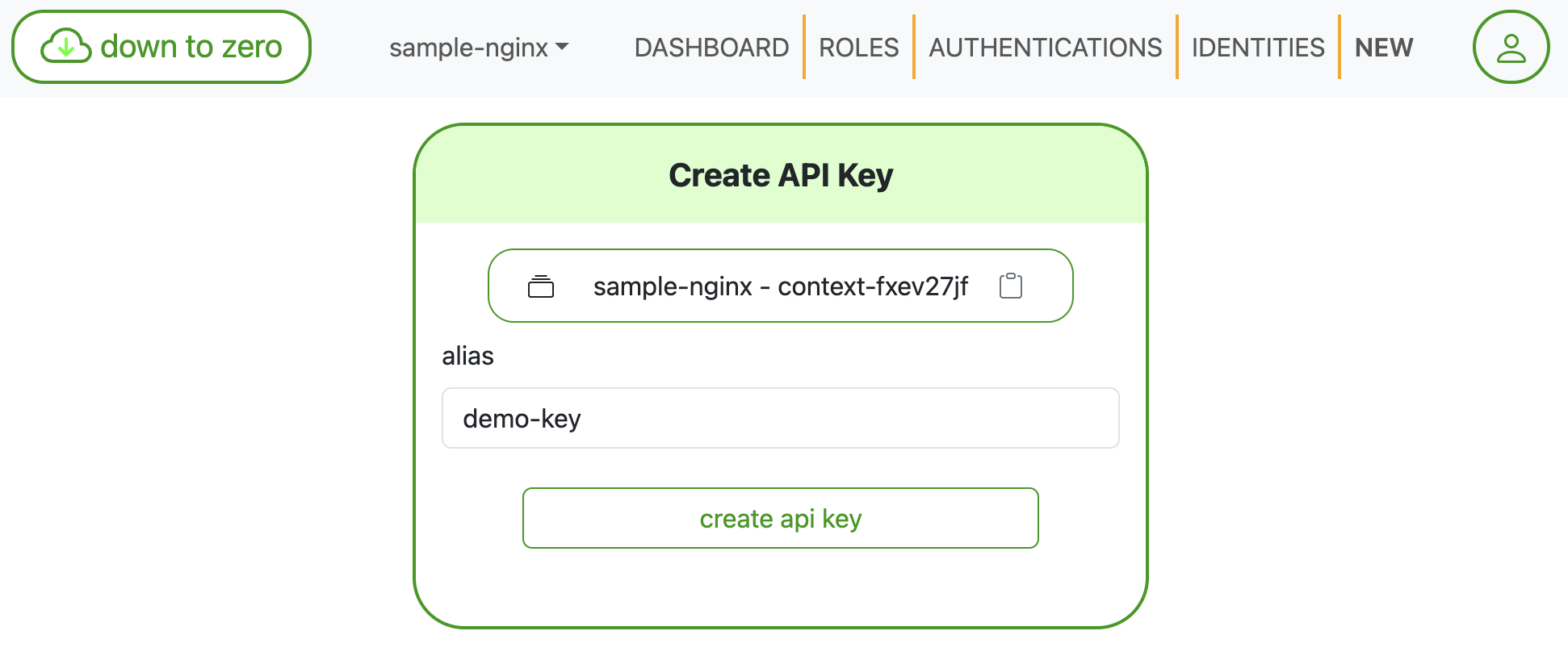Image resolution: width=1568 pixels, height=660 pixels.
Task: Click the 'down to zero' home text
Action: [x=191, y=47]
